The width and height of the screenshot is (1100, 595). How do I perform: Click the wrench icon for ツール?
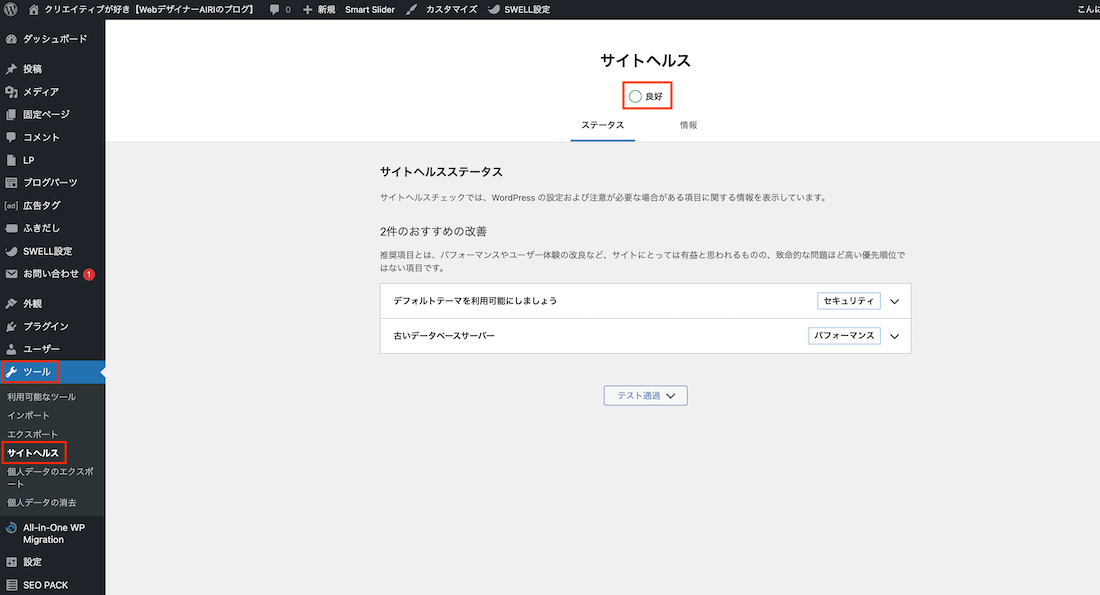(x=11, y=372)
